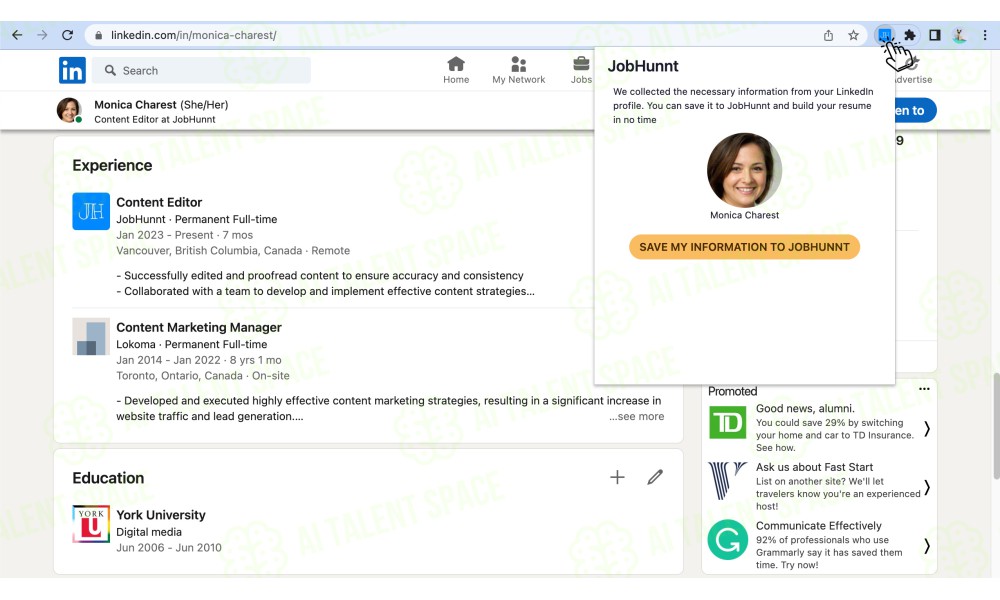Click the 'Jan 2023 - Present · 7 mos' text
Viewport: 1000px width, 600px height.
point(184,235)
